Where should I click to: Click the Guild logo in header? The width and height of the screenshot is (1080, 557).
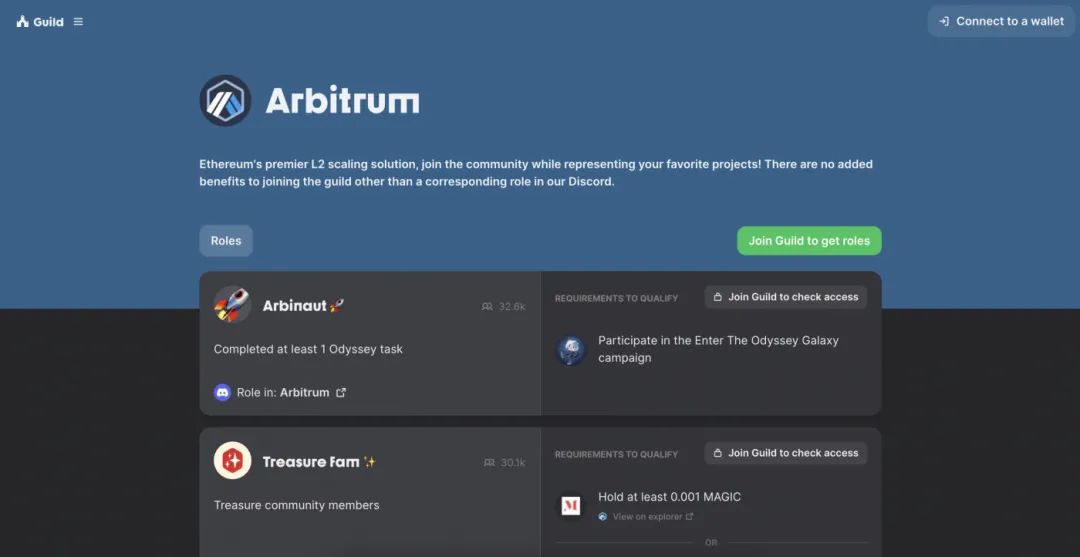(40, 21)
